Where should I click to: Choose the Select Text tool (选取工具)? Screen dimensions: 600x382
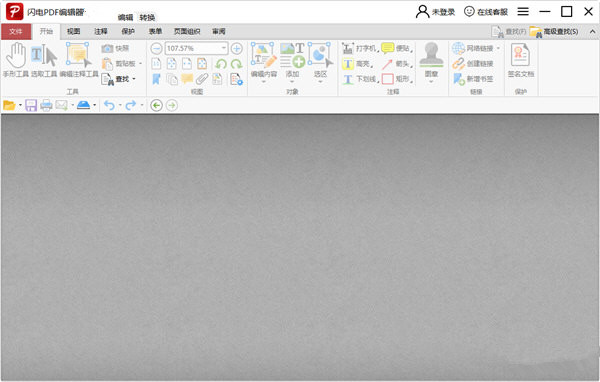click(44, 60)
